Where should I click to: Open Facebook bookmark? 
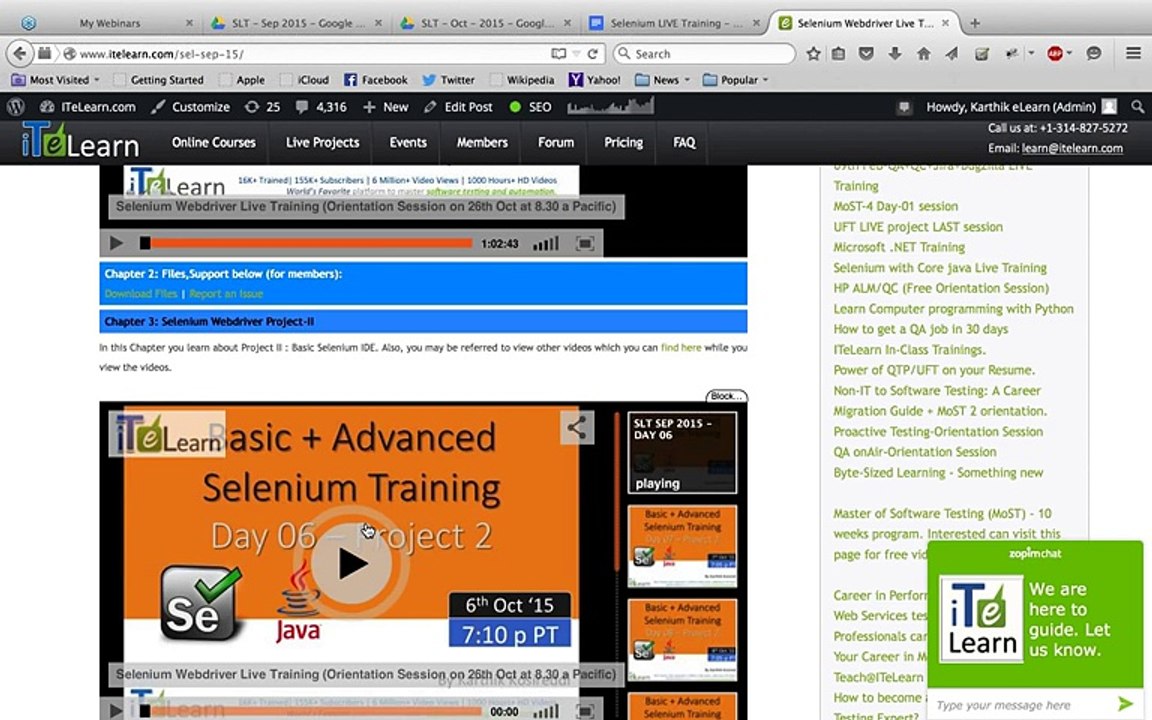(x=375, y=79)
